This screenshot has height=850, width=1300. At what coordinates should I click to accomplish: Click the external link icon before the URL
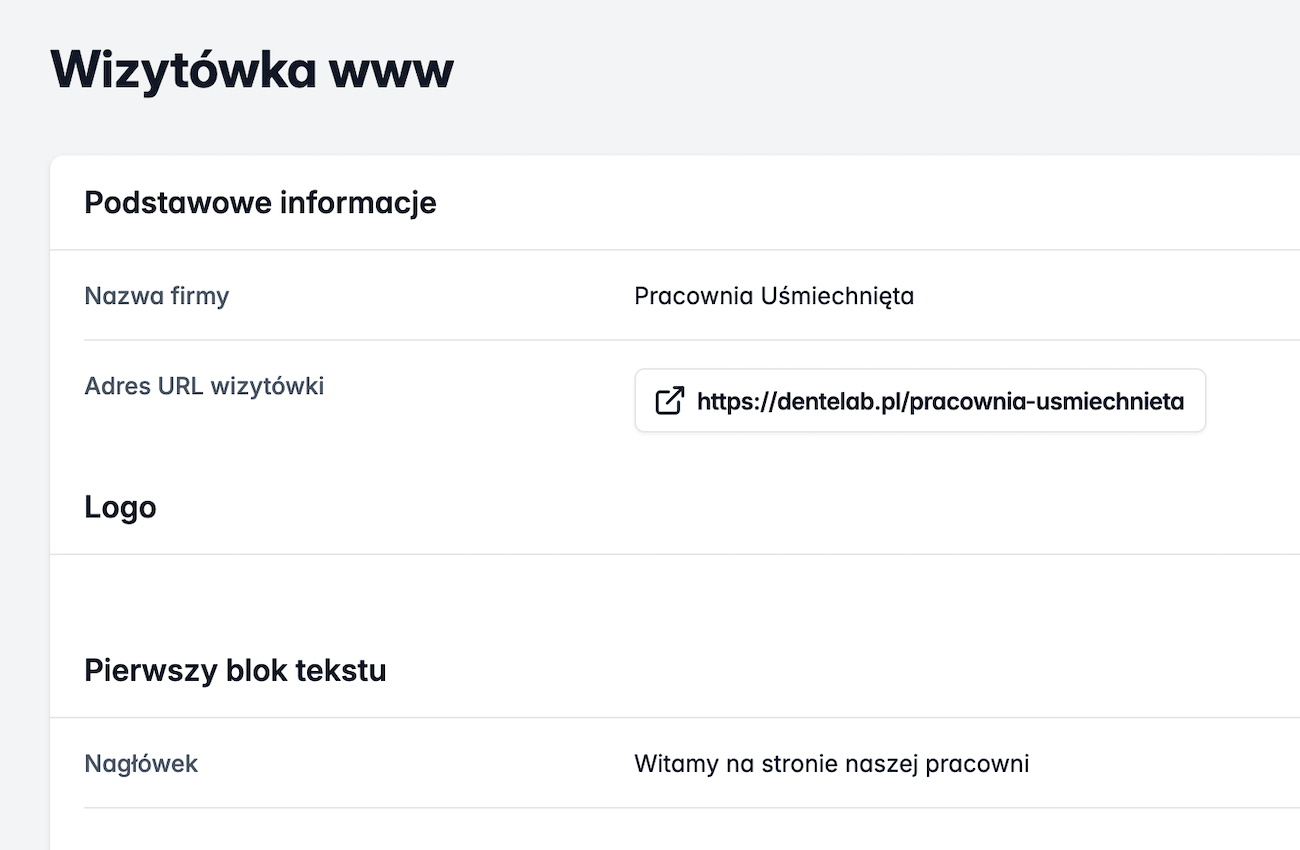point(669,401)
